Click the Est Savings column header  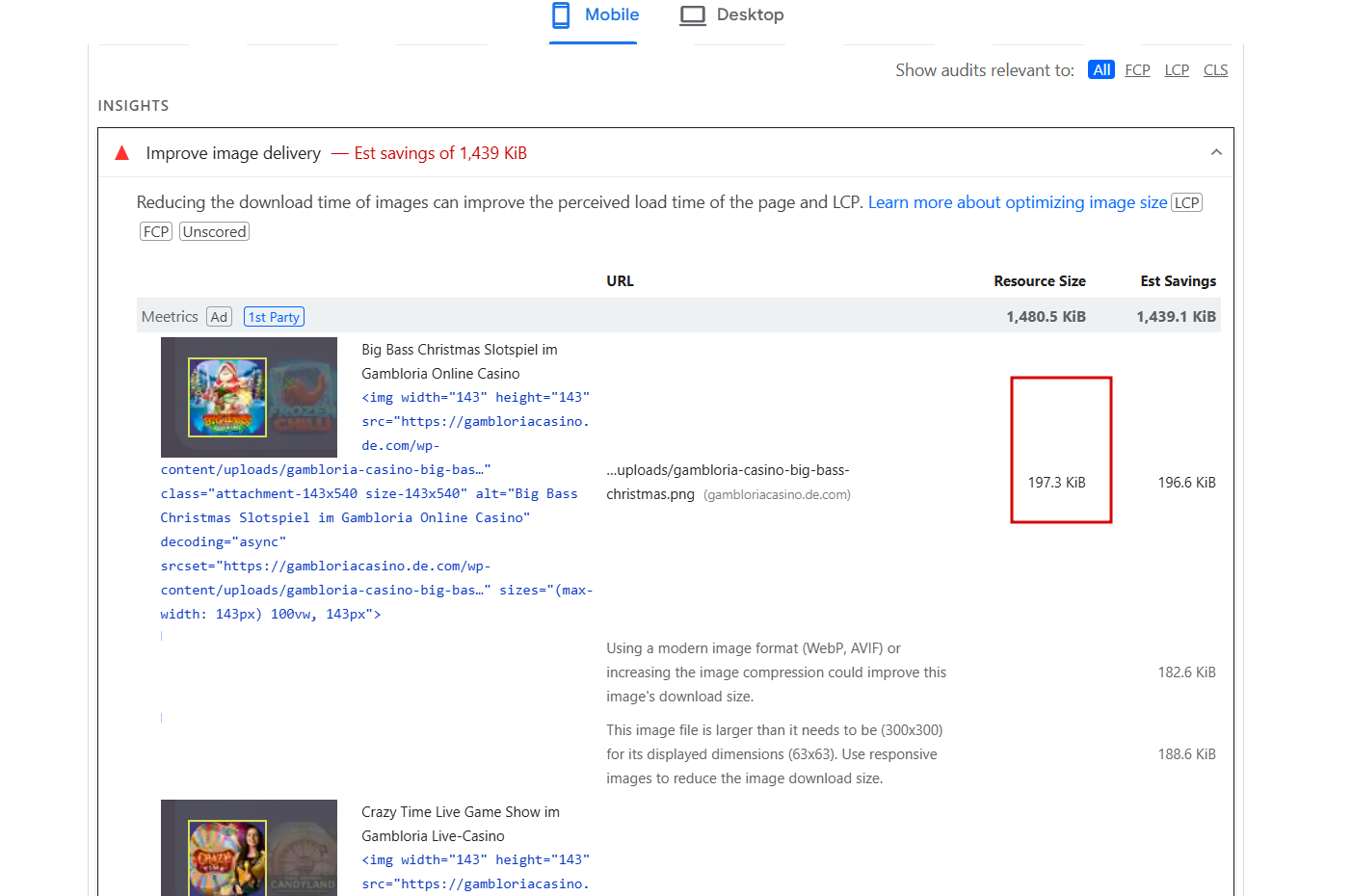(x=1178, y=281)
